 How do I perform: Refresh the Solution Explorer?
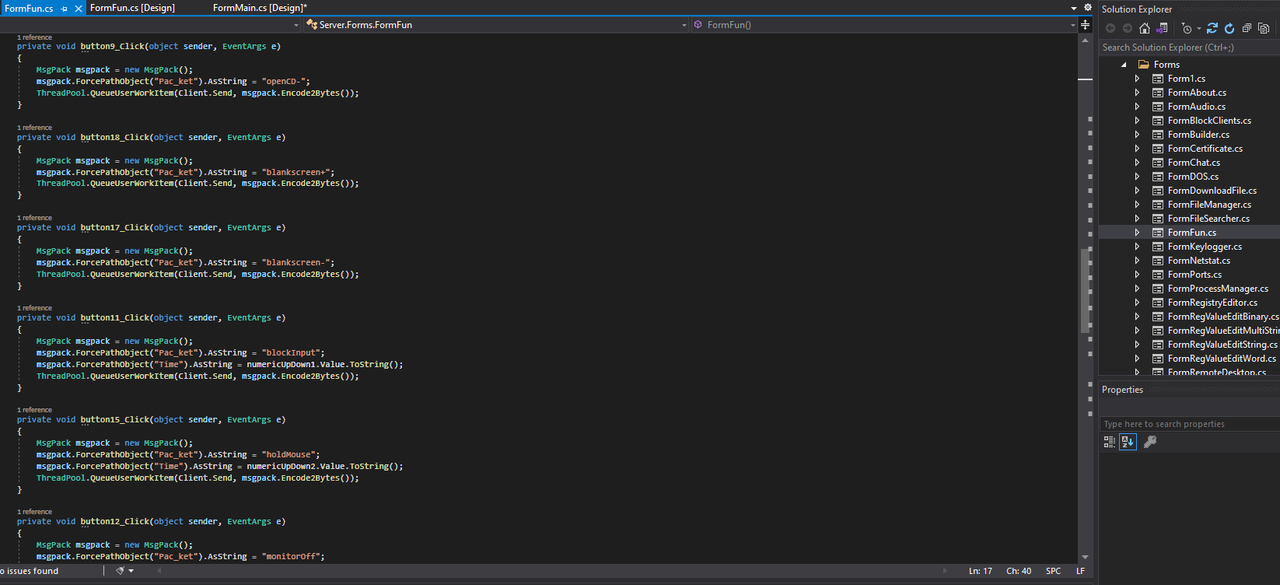pos(1229,28)
